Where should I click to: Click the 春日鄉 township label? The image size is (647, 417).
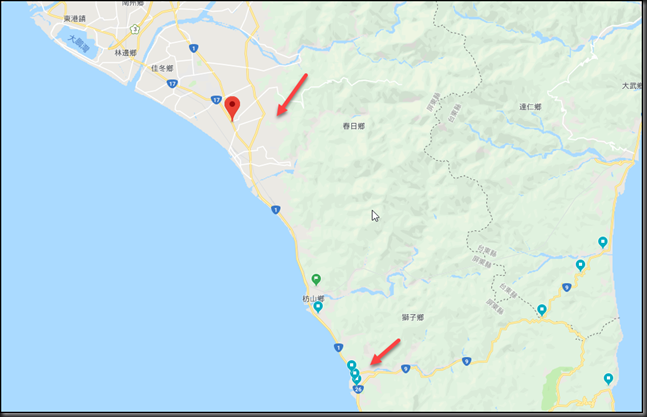(354, 126)
